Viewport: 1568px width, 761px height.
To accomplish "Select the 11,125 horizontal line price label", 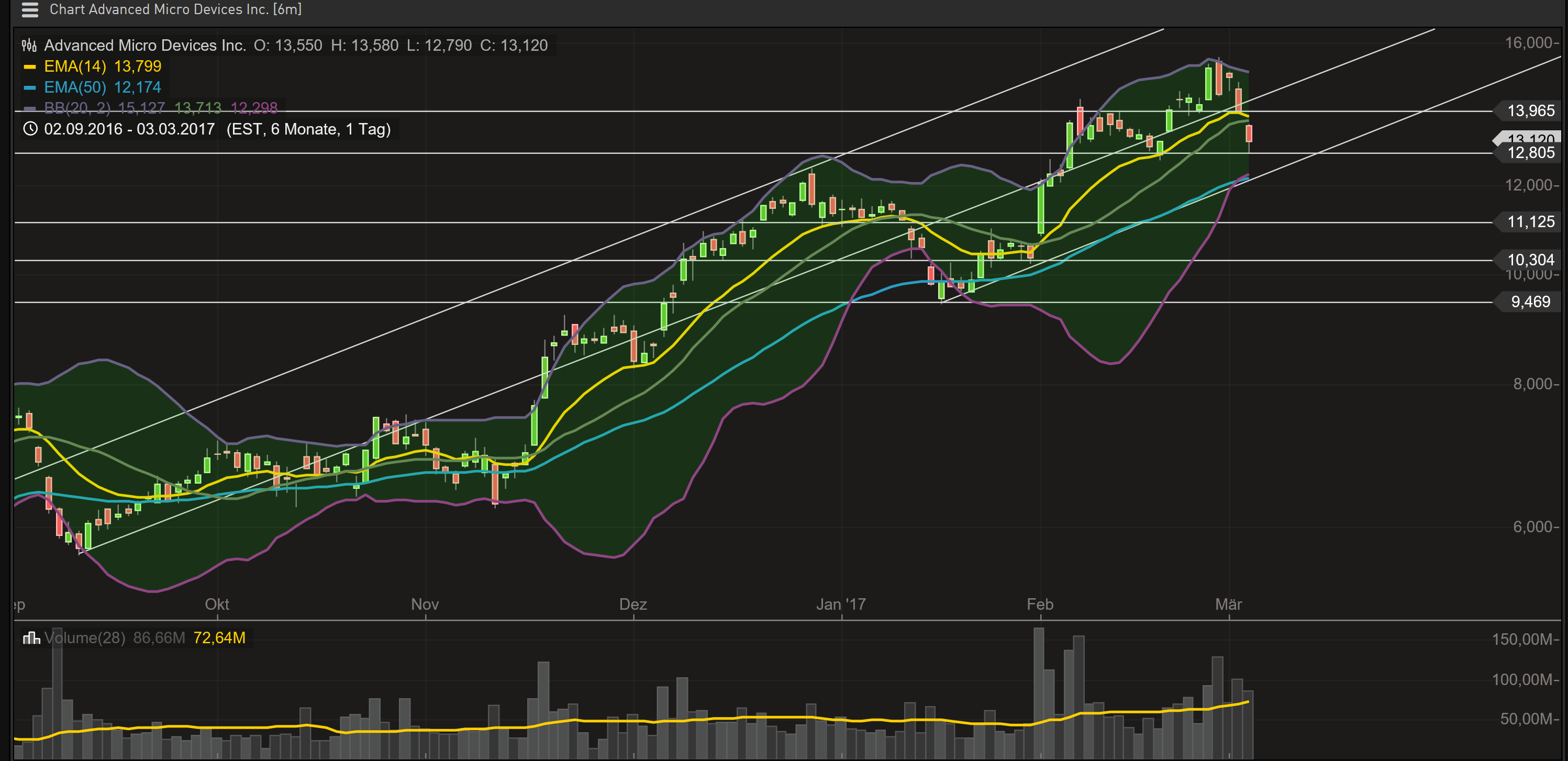I will tap(1530, 222).
